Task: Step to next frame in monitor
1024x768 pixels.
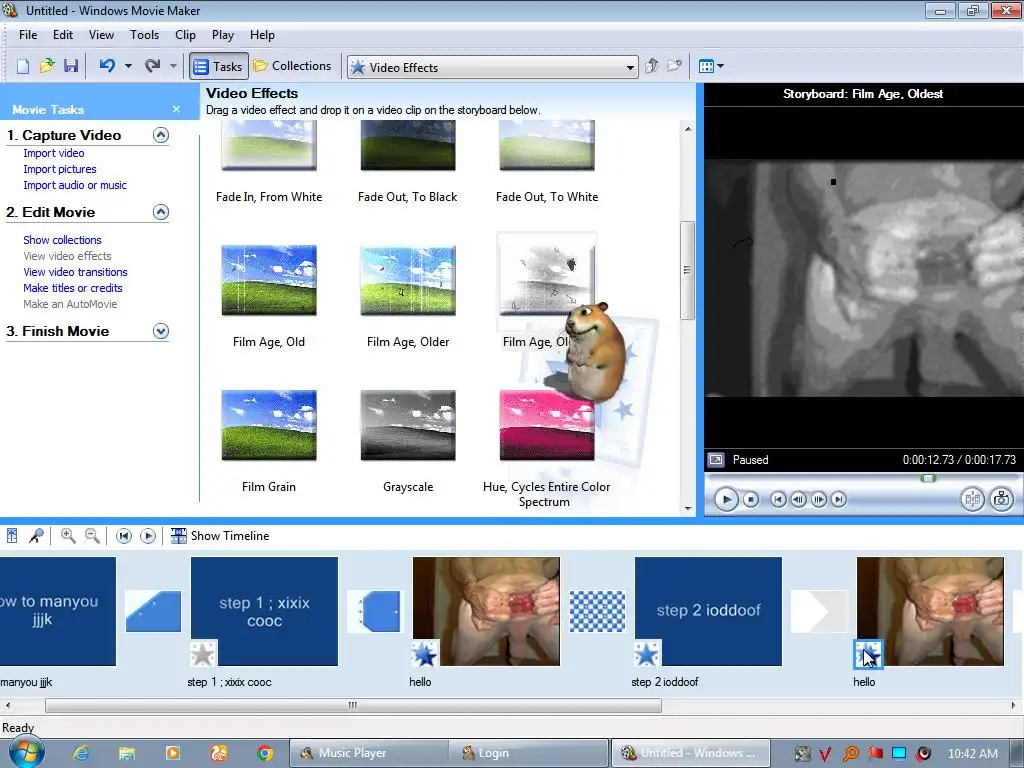Action: click(818, 500)
